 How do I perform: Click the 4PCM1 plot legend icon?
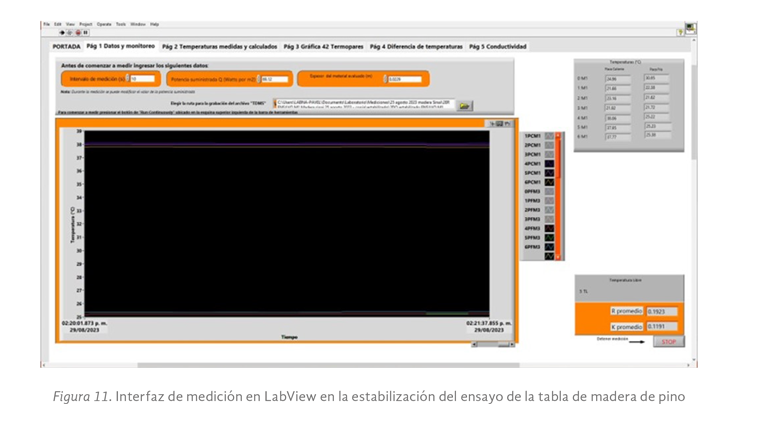click(549, 164)
